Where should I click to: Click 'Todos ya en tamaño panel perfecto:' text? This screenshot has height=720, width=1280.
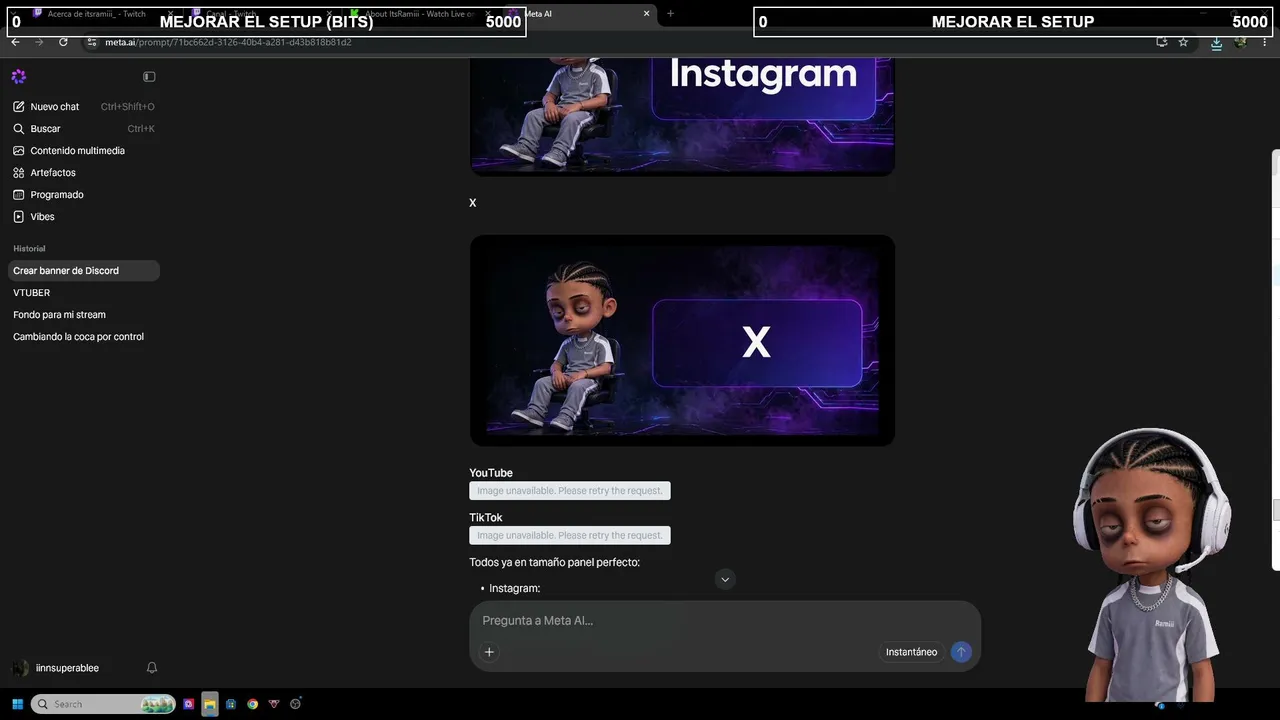(555, 563)
